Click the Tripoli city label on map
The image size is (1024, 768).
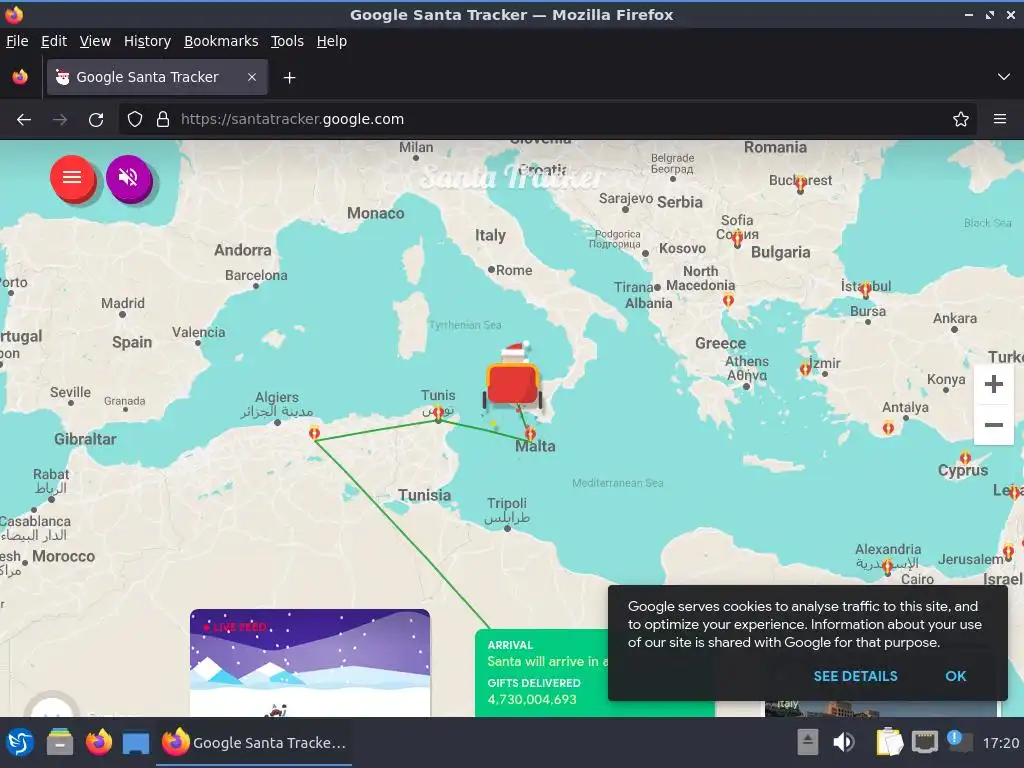coord(507,504)
